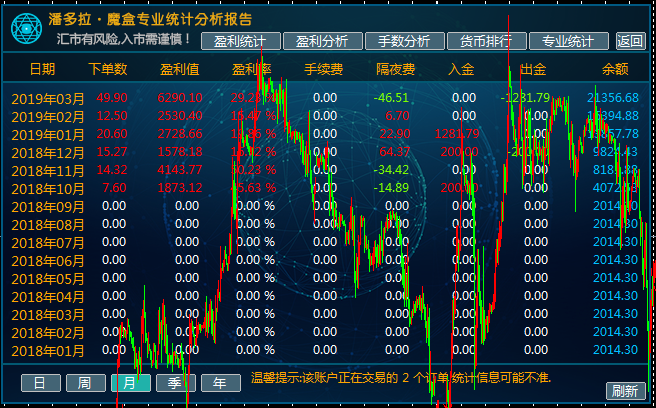Click the 温馨提示 warning message
The image size is (656, 408).
401,378
